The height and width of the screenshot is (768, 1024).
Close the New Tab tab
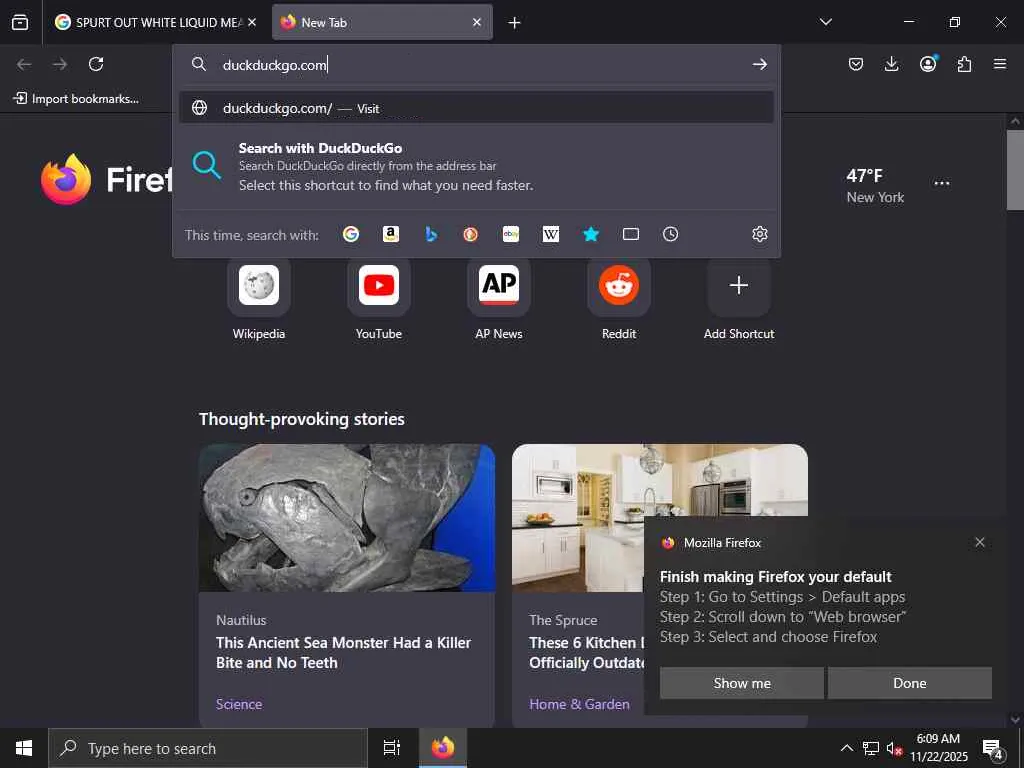[x=477, y=22]
